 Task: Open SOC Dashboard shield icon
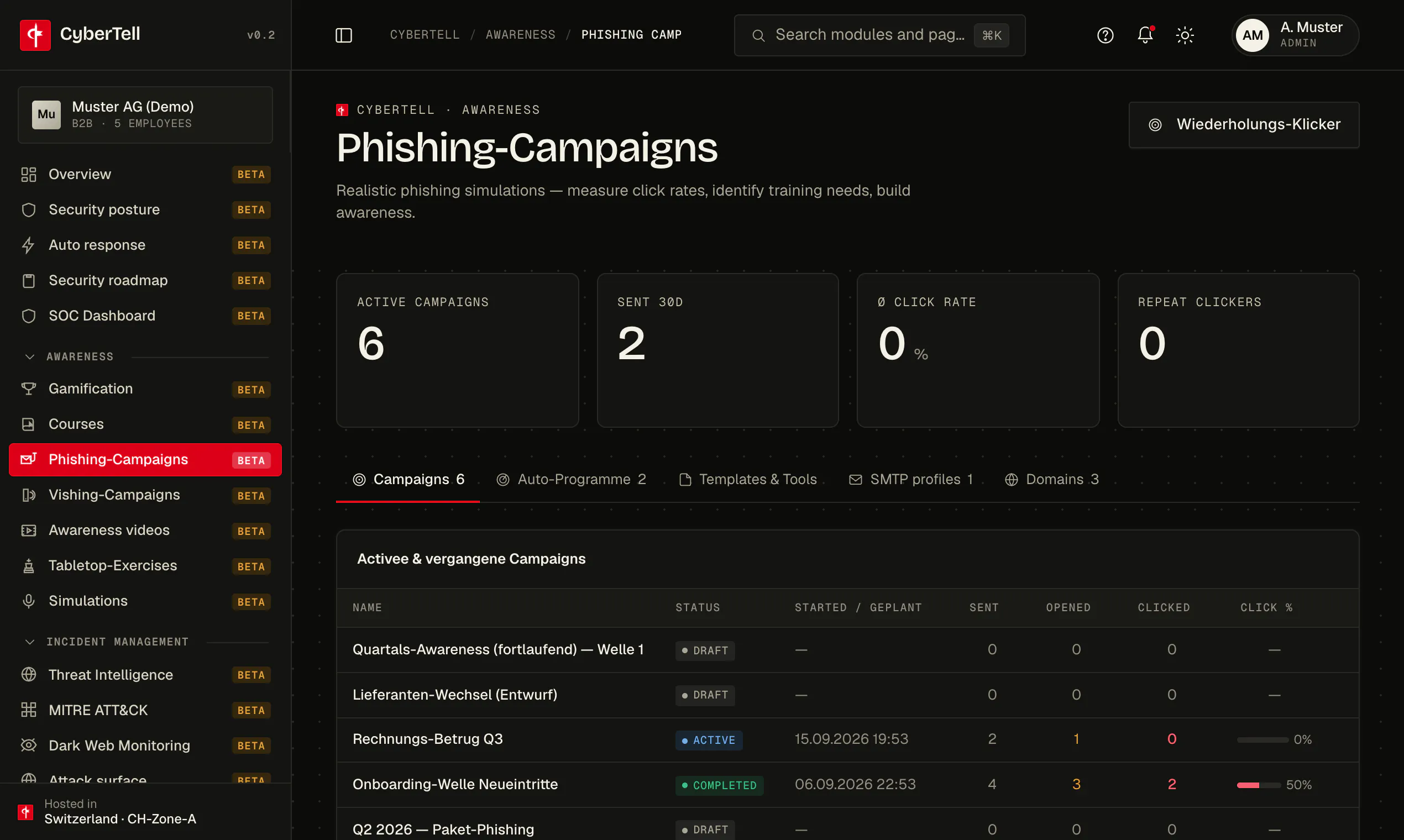pyautogui.click(x=28, y=316)
